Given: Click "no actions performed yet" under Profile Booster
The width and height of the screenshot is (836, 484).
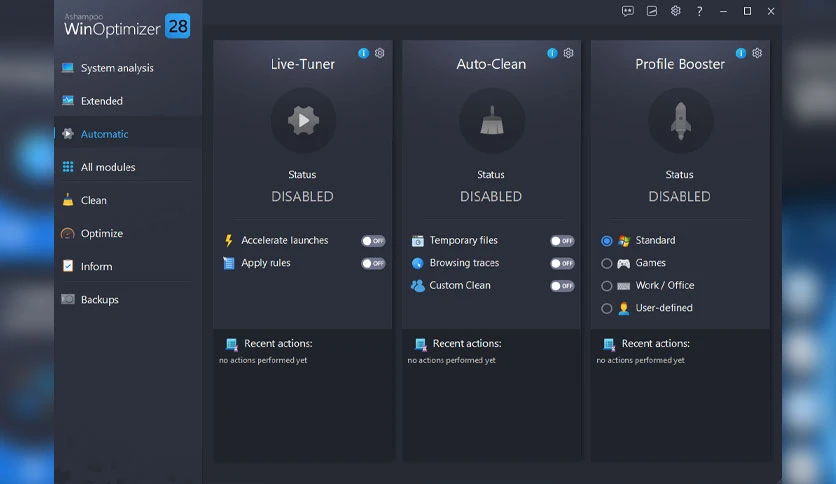Looking at the screenshot, I should (x=640, y=360).
